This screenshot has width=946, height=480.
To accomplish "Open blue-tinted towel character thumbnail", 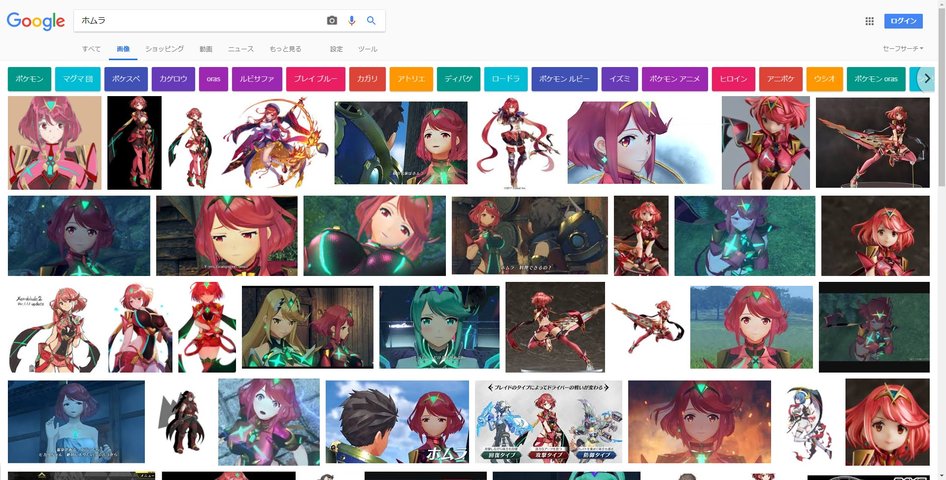I will [x=76, y=422].
